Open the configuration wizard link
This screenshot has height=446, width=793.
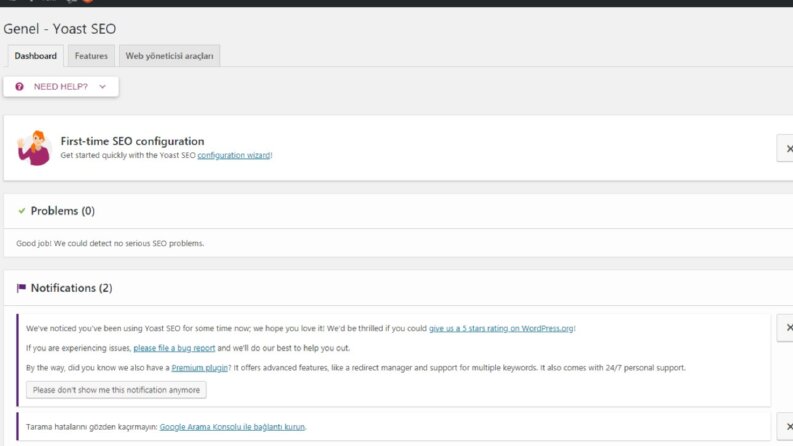point(234,155)
